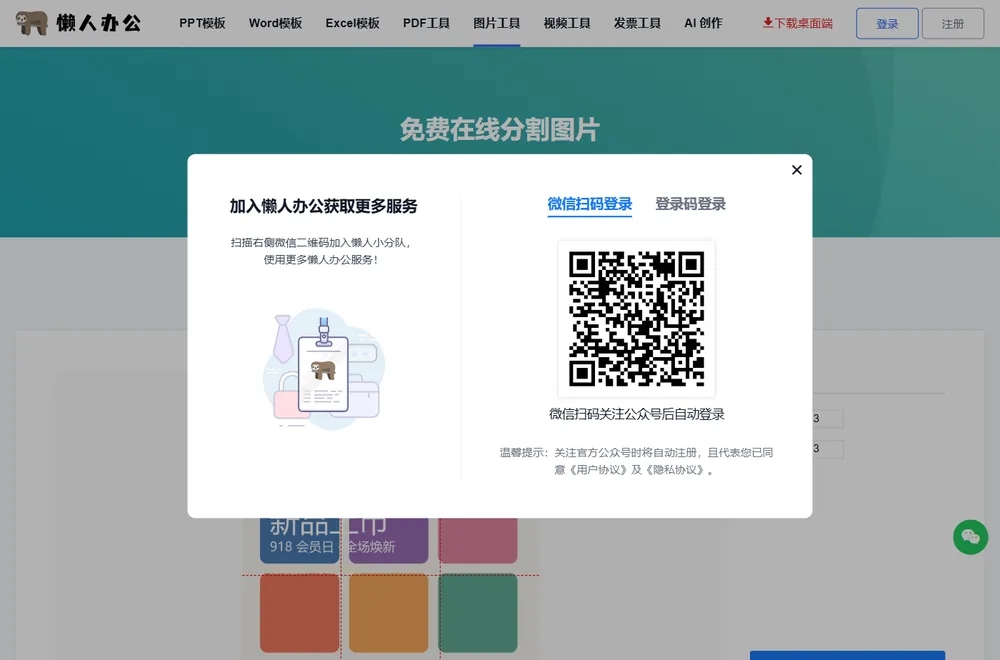Switch to 微信扫码登录 tab

(x=589, y=204)
